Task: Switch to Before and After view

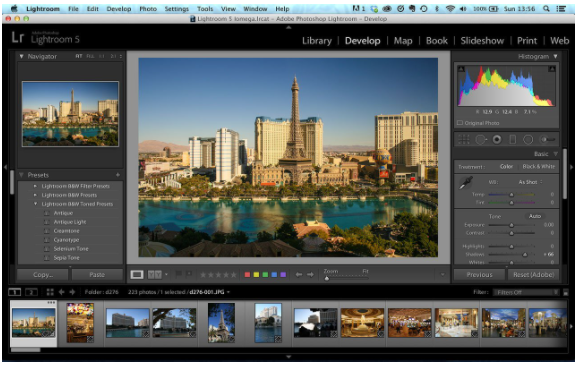Action: pyautogui.click(x=155, y=274)
